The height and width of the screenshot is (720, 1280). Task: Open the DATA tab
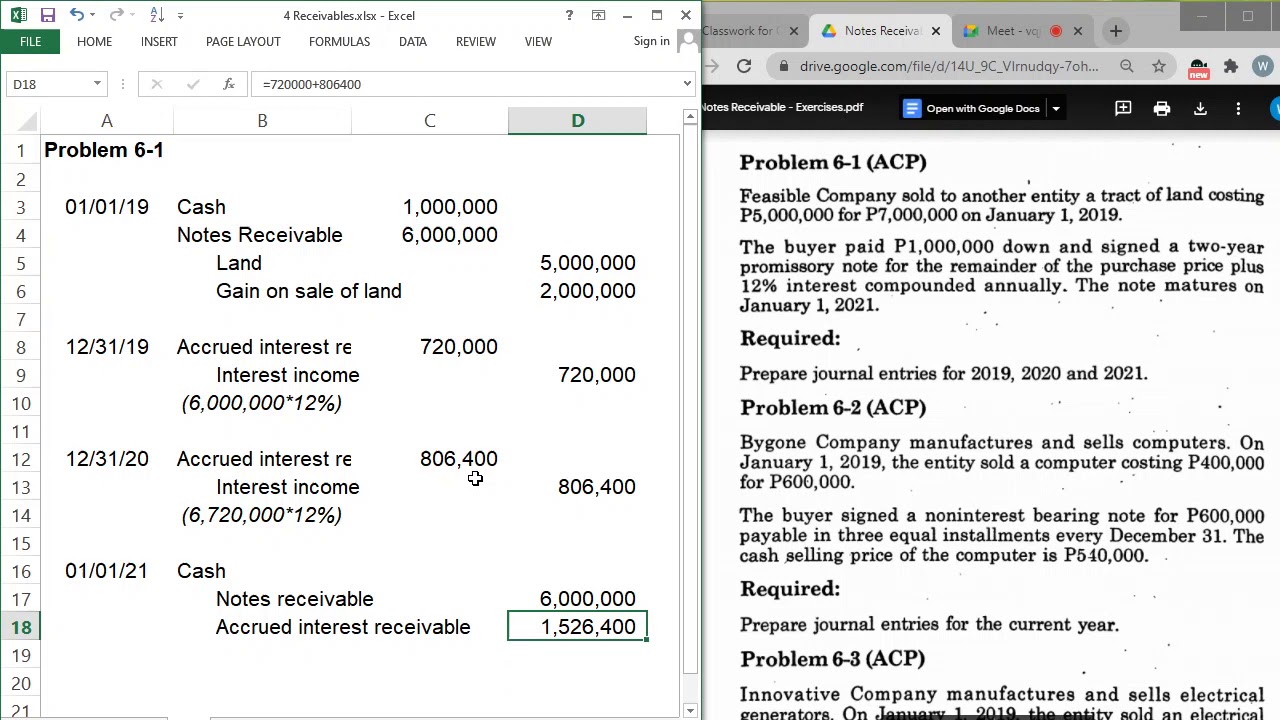point(413,42)
